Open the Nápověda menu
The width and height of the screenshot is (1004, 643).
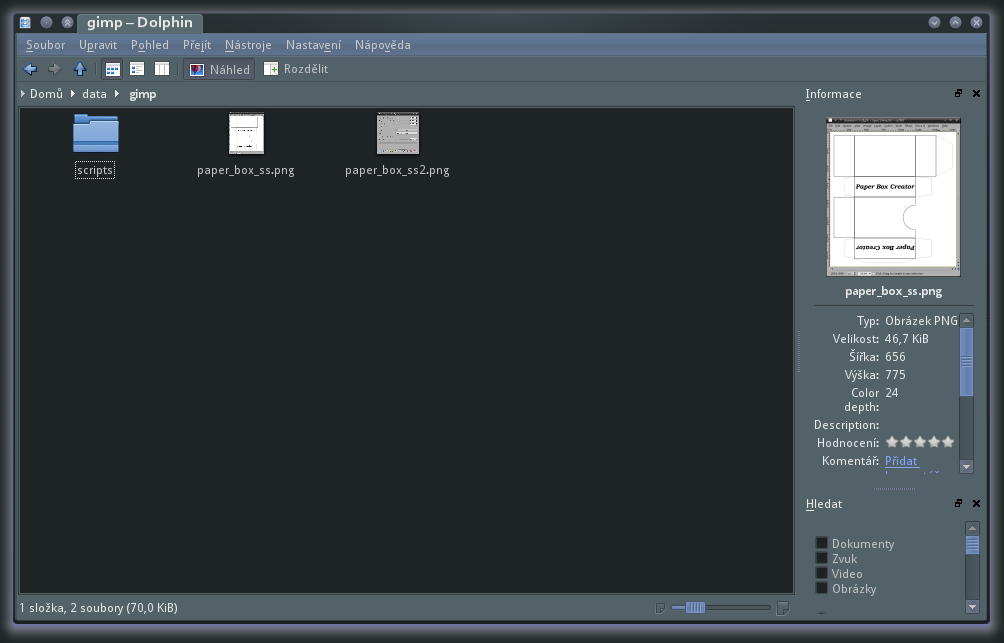pos(383,45)
